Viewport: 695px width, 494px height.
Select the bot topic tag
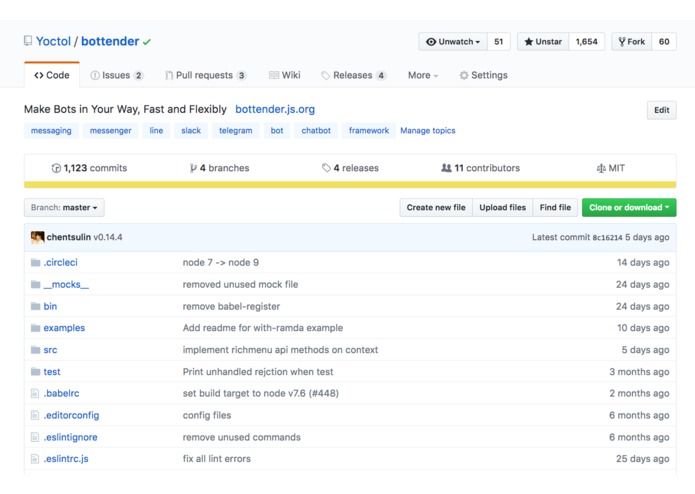pyautogui.click(x=277, y=131)
